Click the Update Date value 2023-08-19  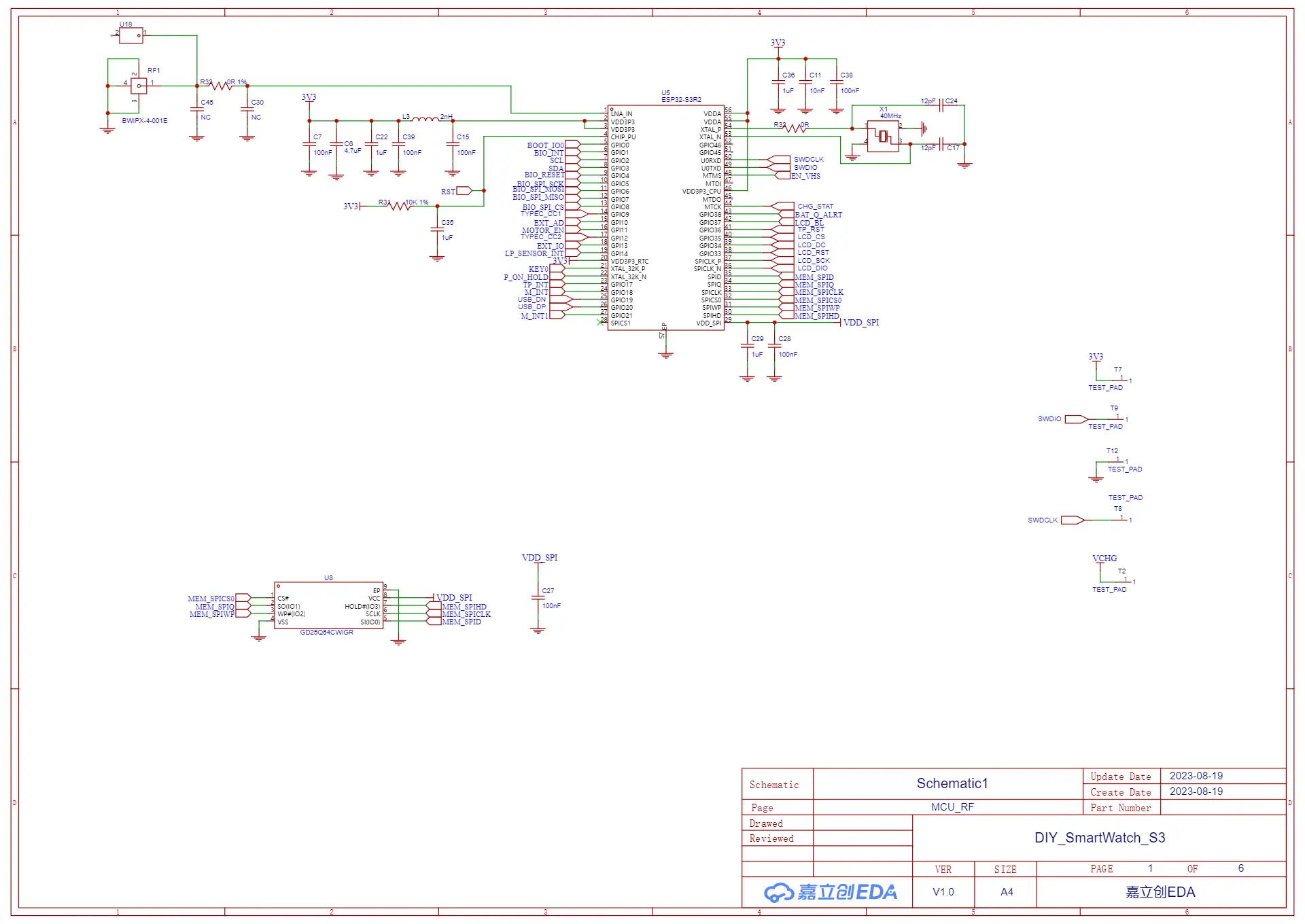point(1196,776)
